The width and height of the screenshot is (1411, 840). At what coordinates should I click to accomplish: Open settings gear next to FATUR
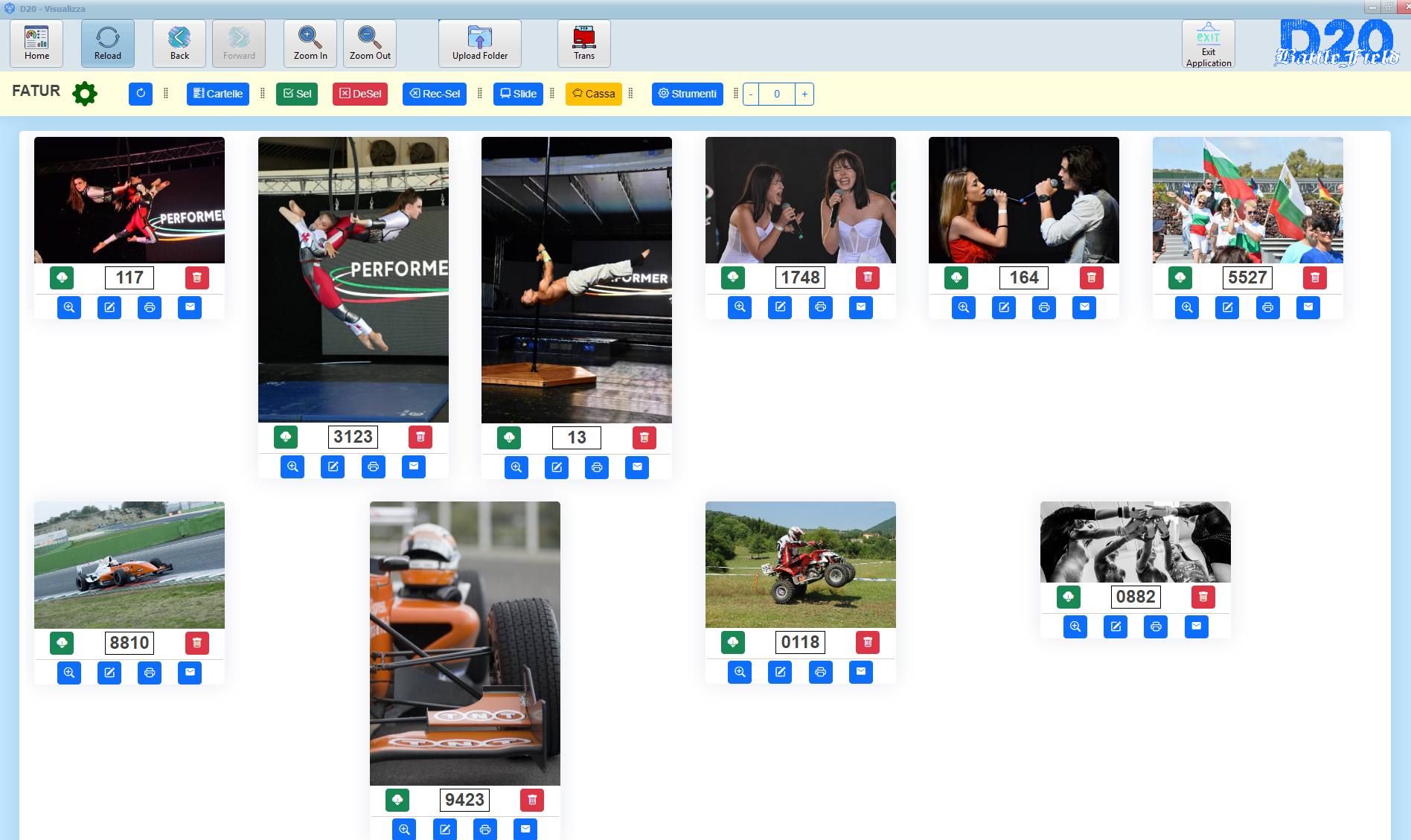click(x=85, y=94)
